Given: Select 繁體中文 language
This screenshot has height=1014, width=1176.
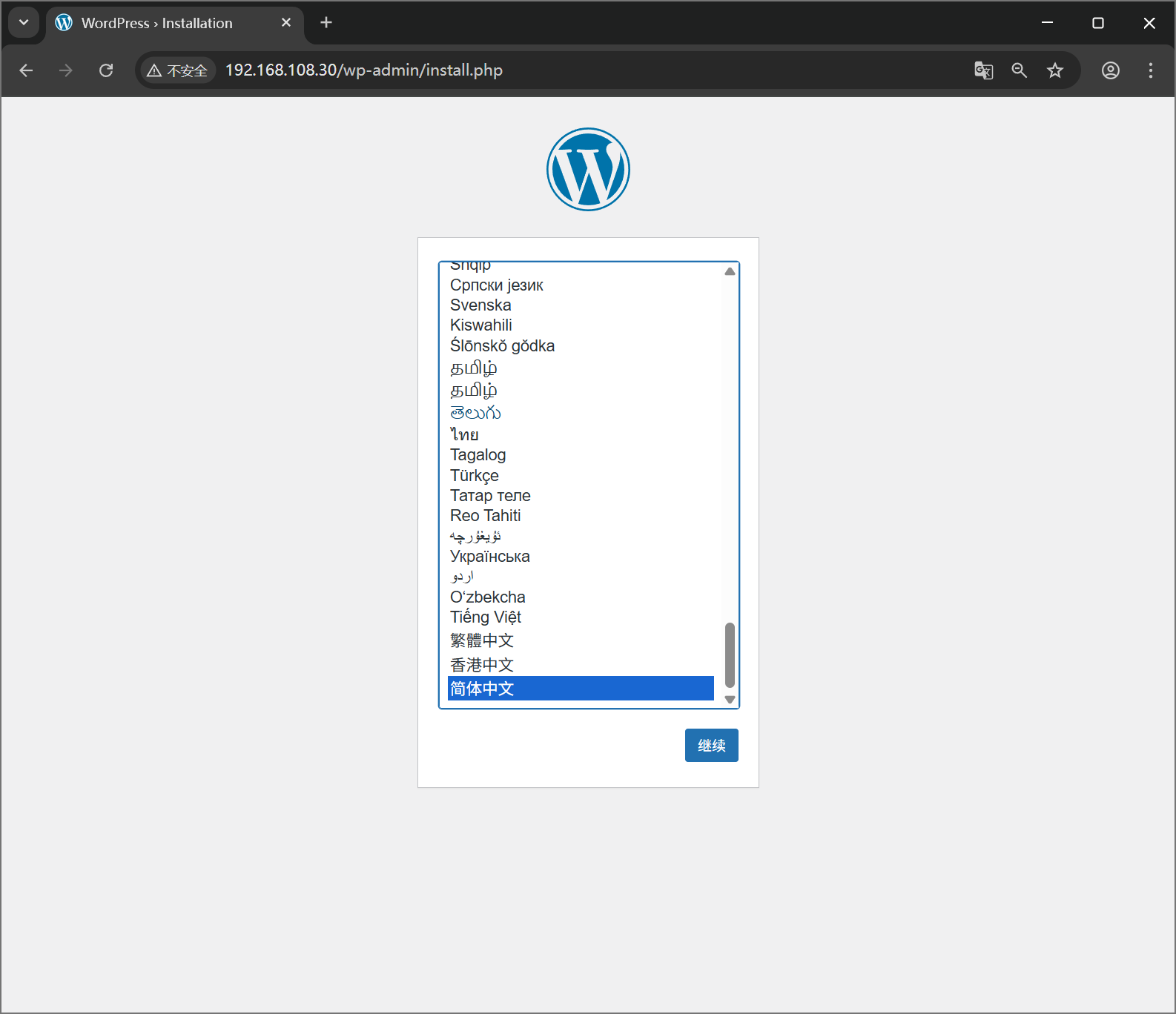Looking at the screenshot, I should 581,640.
